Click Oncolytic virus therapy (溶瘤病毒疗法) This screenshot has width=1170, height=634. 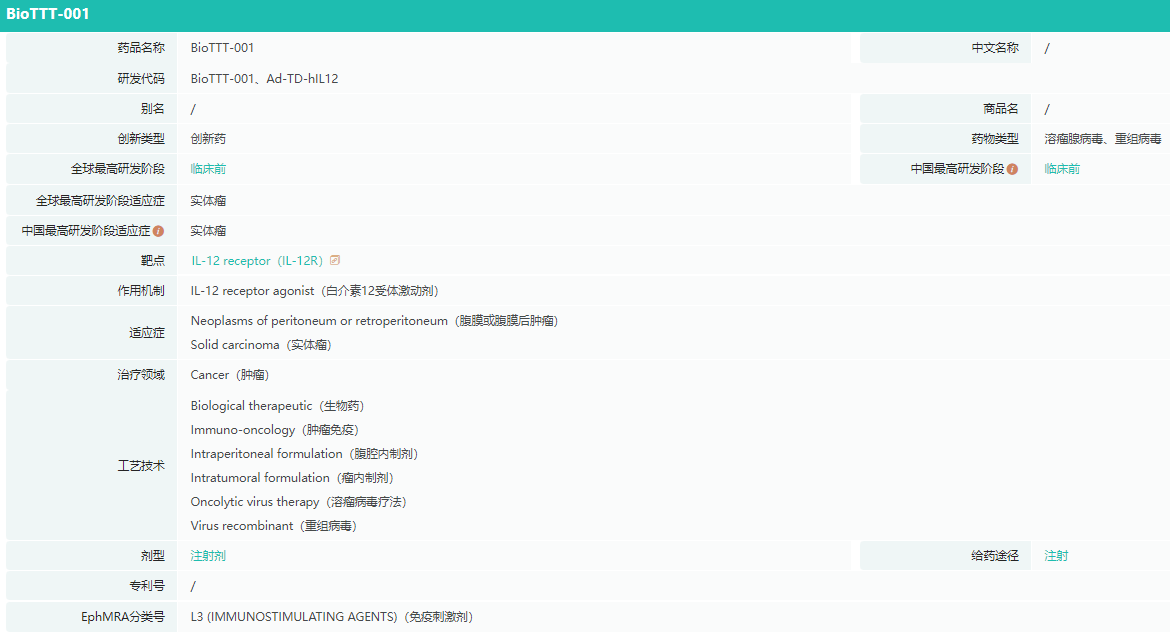pos(298,502)
